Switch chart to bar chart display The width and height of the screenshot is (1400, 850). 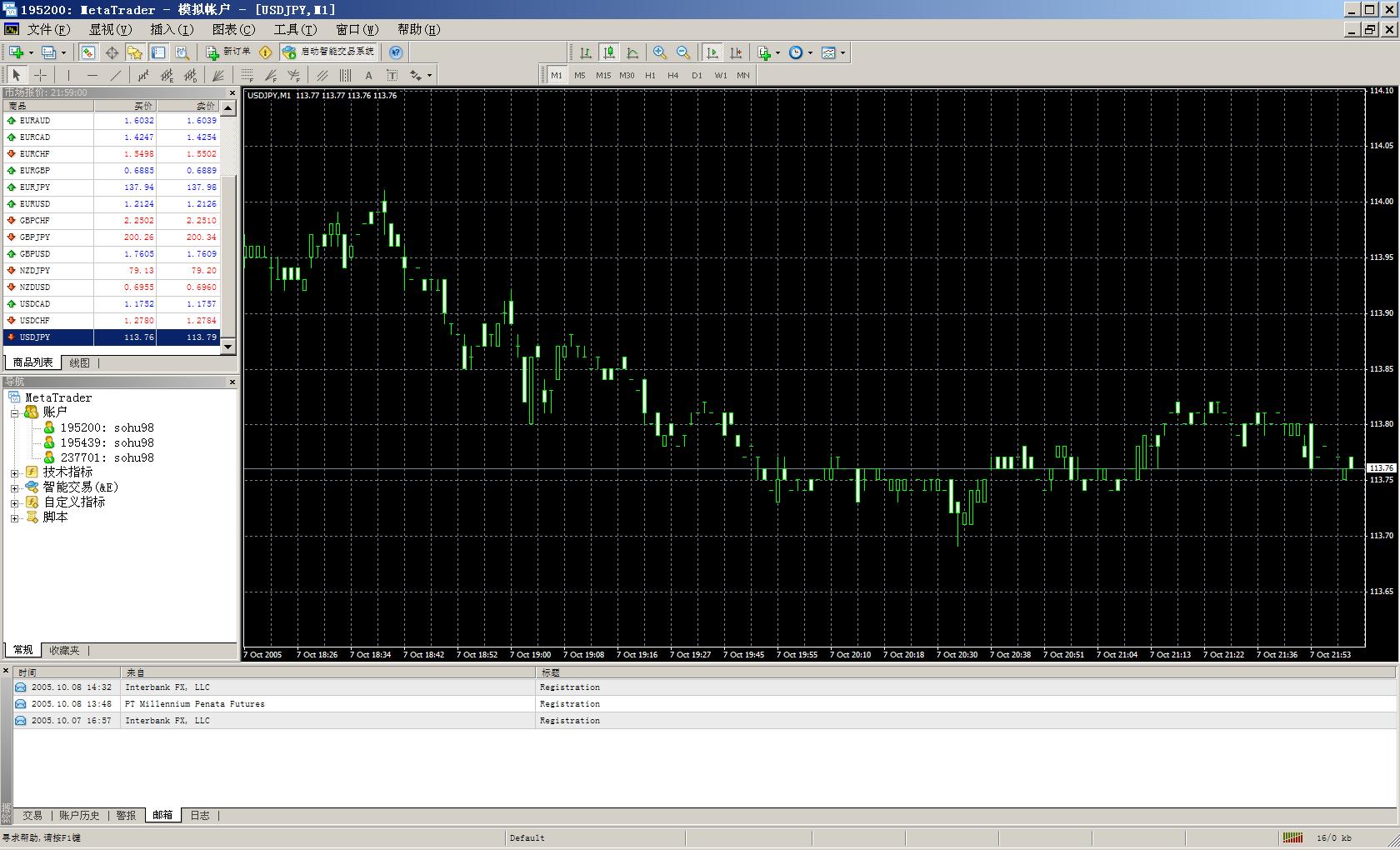click(x=586, y=52)
